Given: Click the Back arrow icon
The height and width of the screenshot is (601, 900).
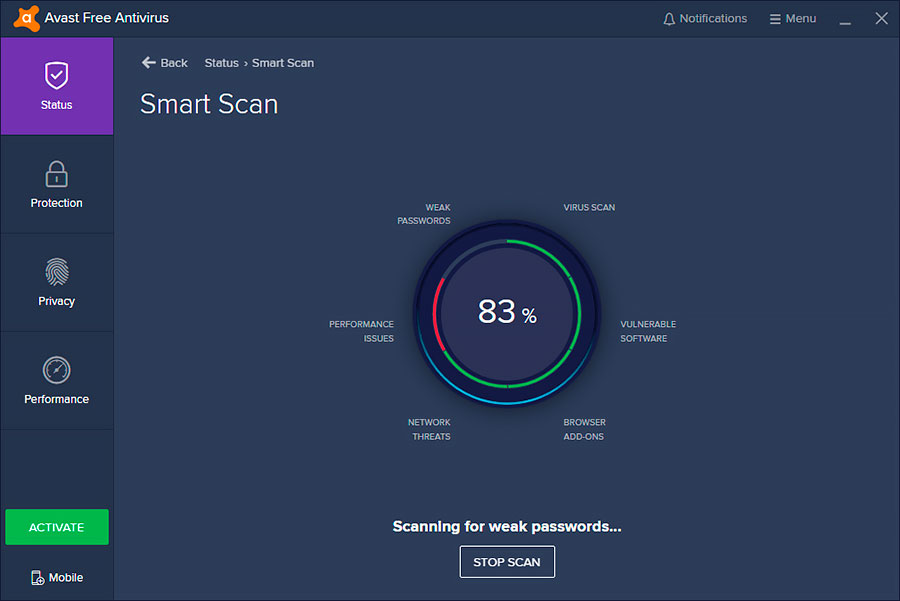Looking at the screenshot, I should pyautogui.click(x=149, y=63).
